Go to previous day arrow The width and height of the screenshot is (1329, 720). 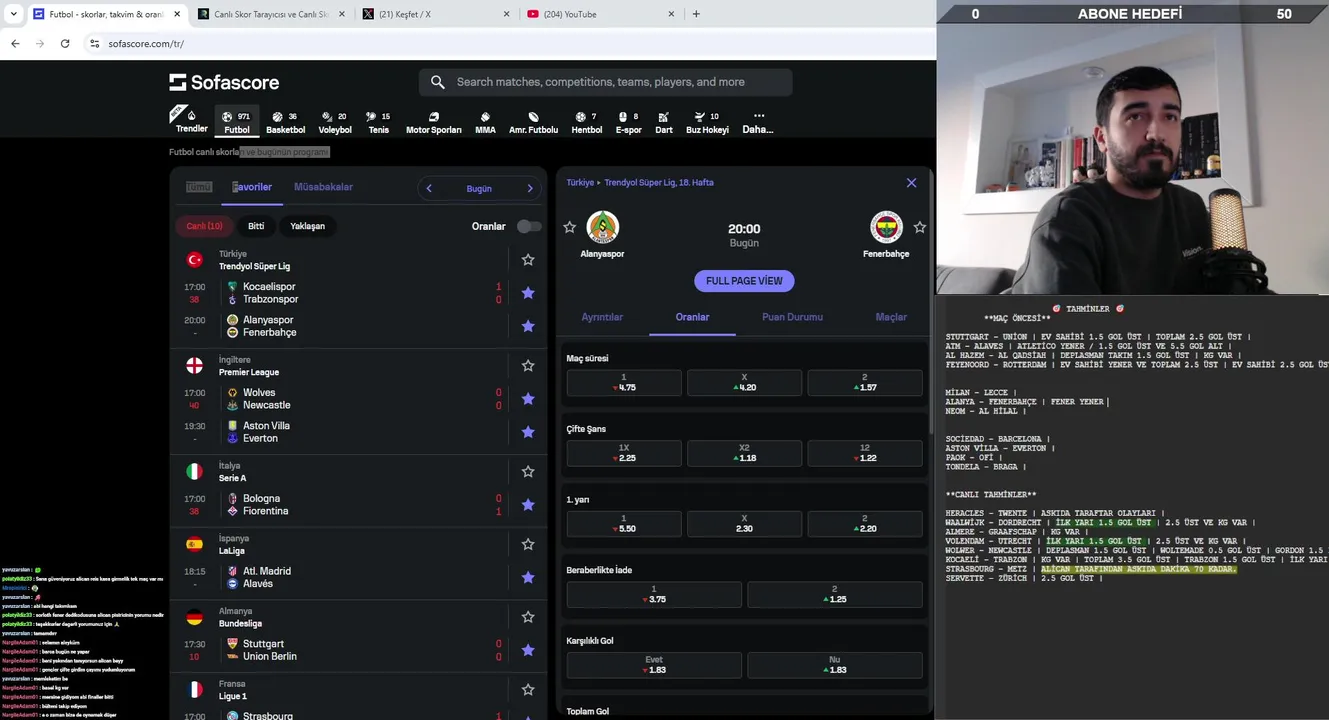point(429,188)
